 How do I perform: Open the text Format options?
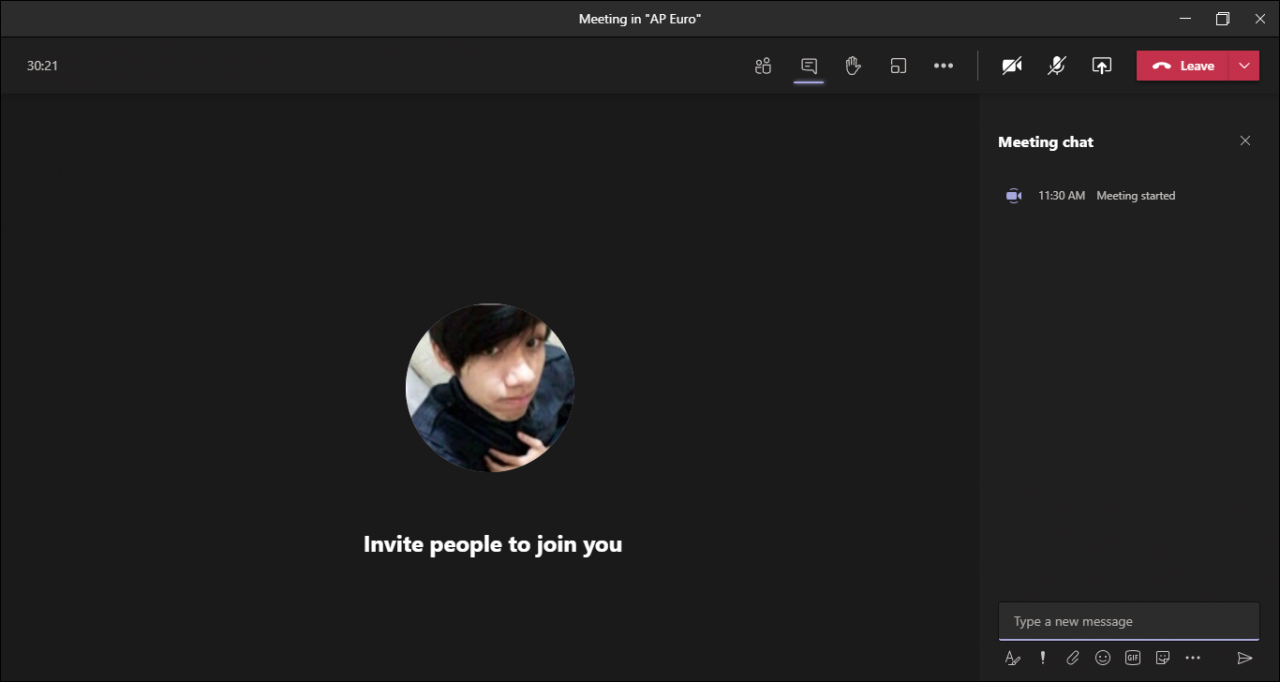coord(1012,658)
